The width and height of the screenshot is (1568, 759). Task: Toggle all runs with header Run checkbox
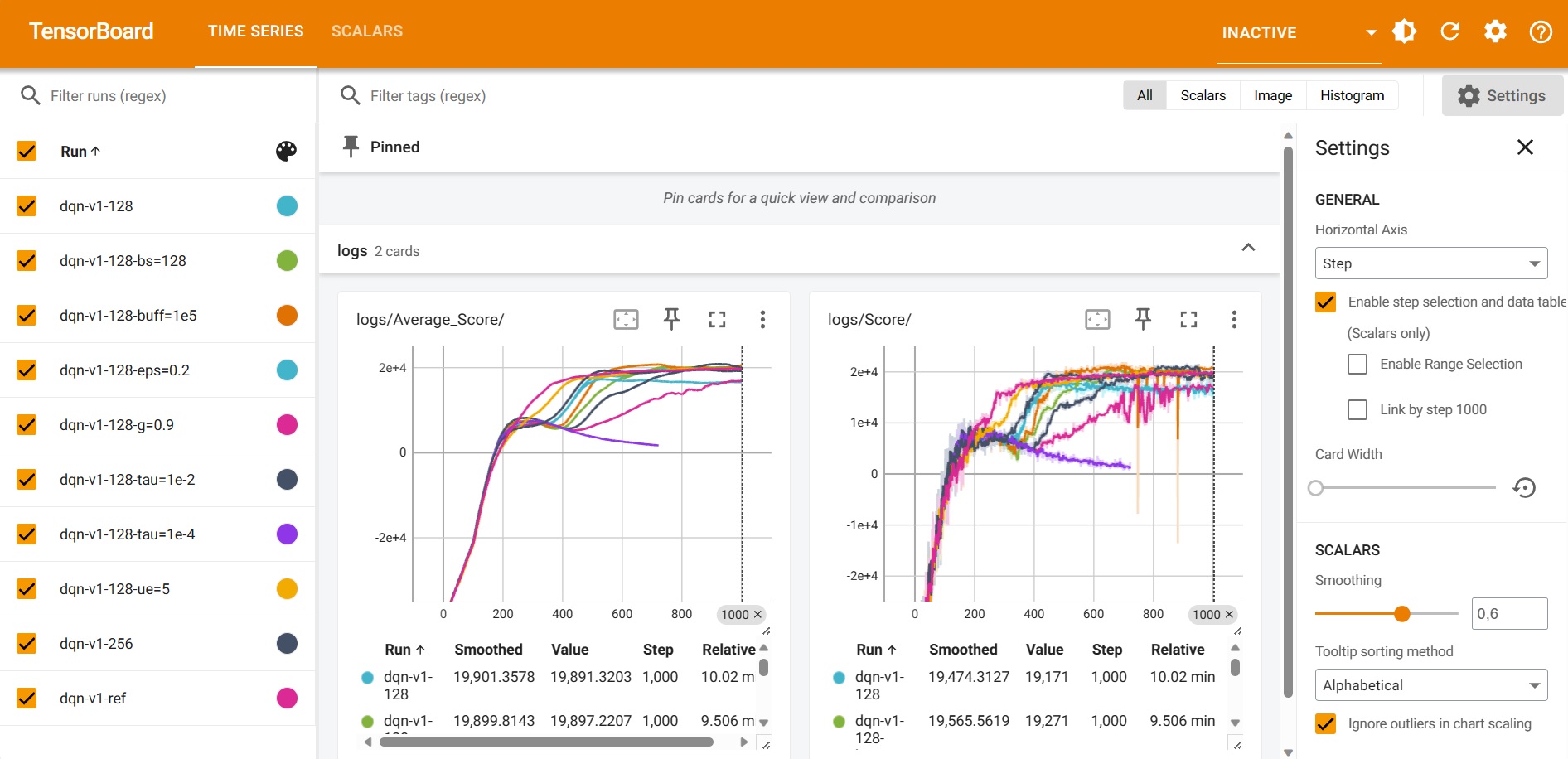click(x=27, y=151)
